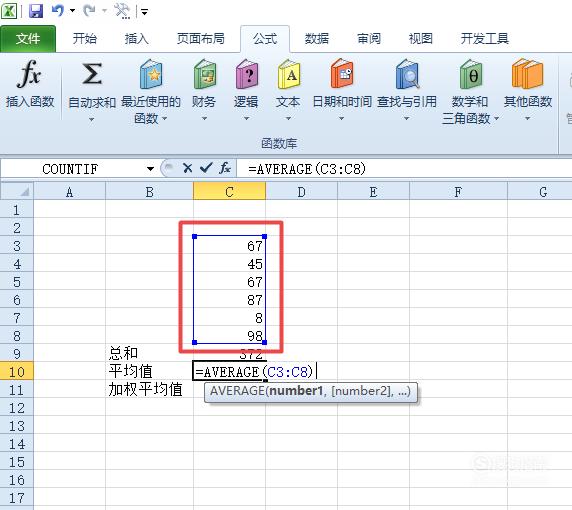The width and height of the screenshot is (572, 510).
Task: Cancel formula entry with the X button
Action: coord(188,168)
